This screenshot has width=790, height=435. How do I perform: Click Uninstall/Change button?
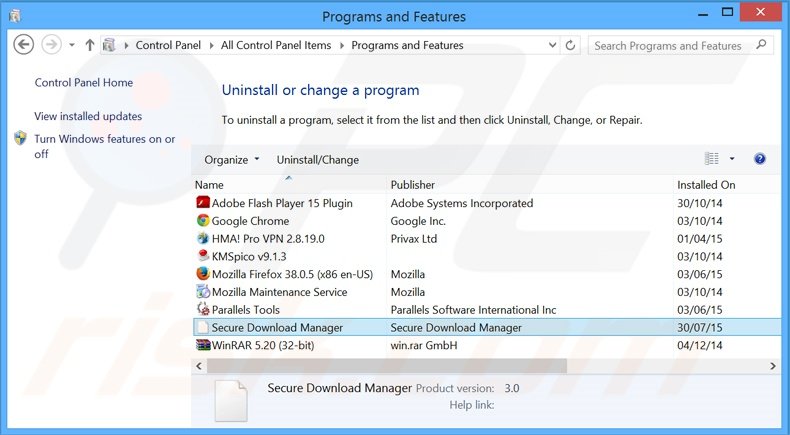click(318, 160)
